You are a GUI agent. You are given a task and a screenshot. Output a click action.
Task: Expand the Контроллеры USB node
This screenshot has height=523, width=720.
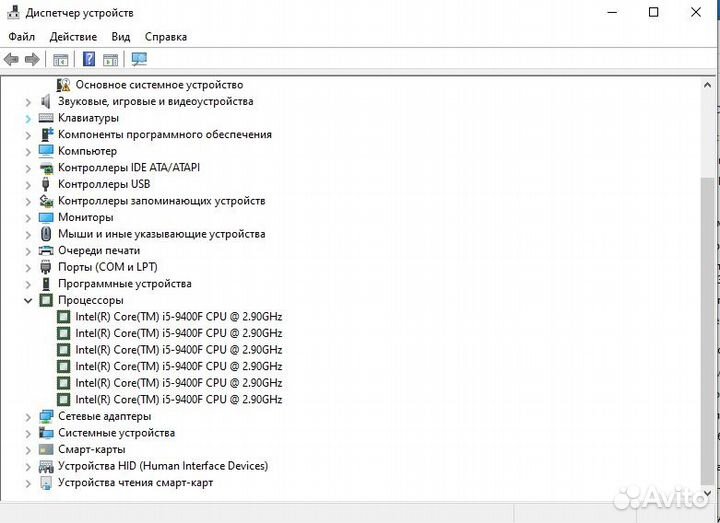coord(28,185)
